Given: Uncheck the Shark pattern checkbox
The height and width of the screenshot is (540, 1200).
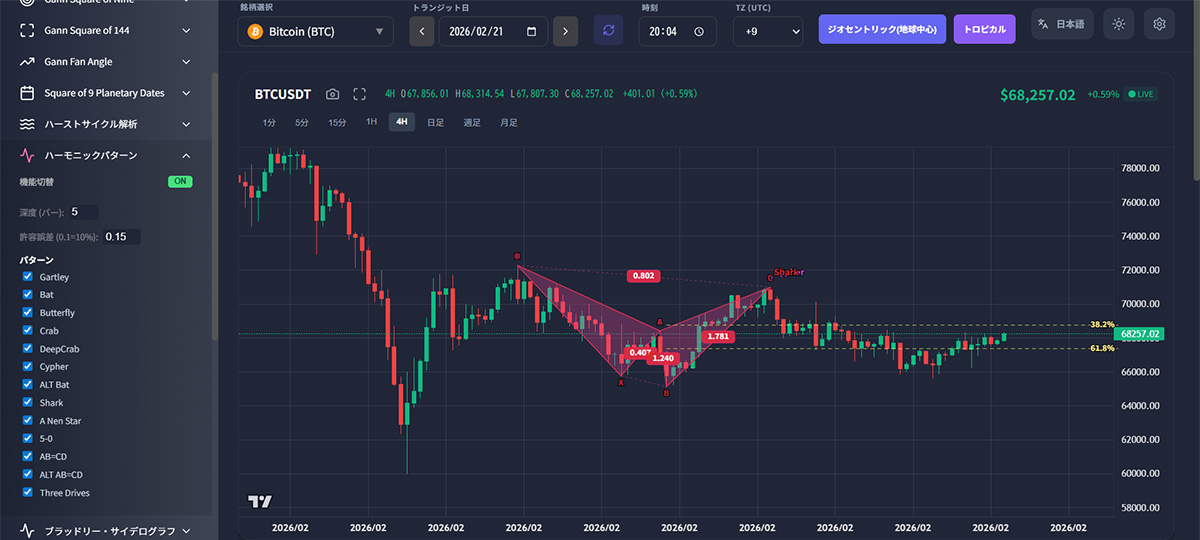Looking at the screenshot, I should tap(28, 403).
